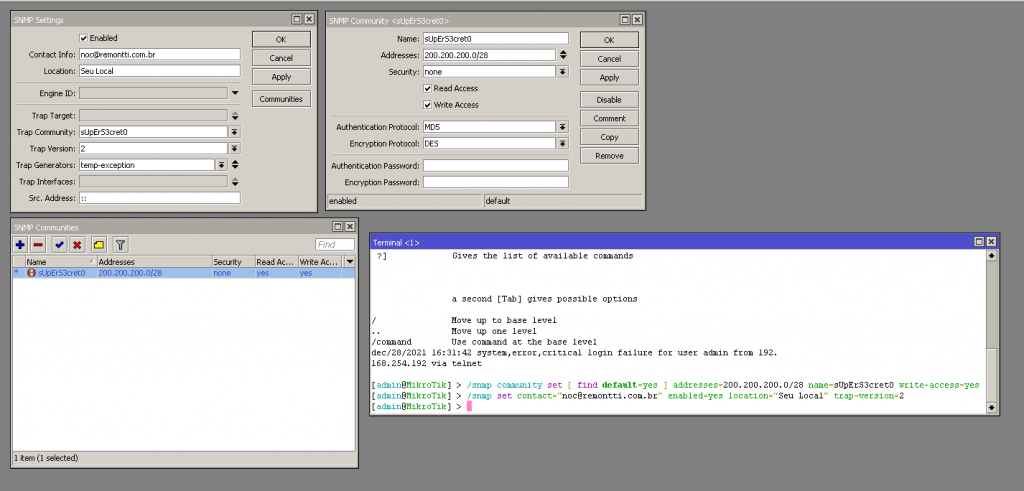The height and width of the screenshot is (491, 1024).
Task: Click the terminal vertical scrollbar down arrow
Action: click(991, 409)
